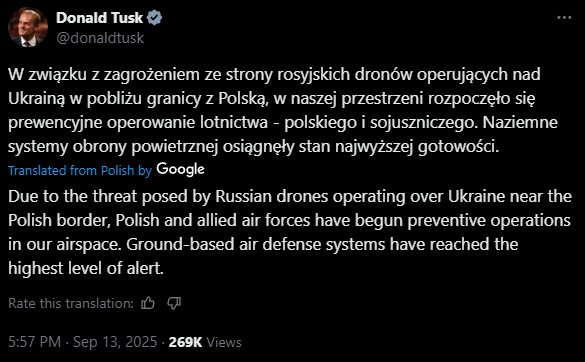The image size is (585, 362).
Task: Open the @donaldtusk handle link
Action: (x=100, y=38)
